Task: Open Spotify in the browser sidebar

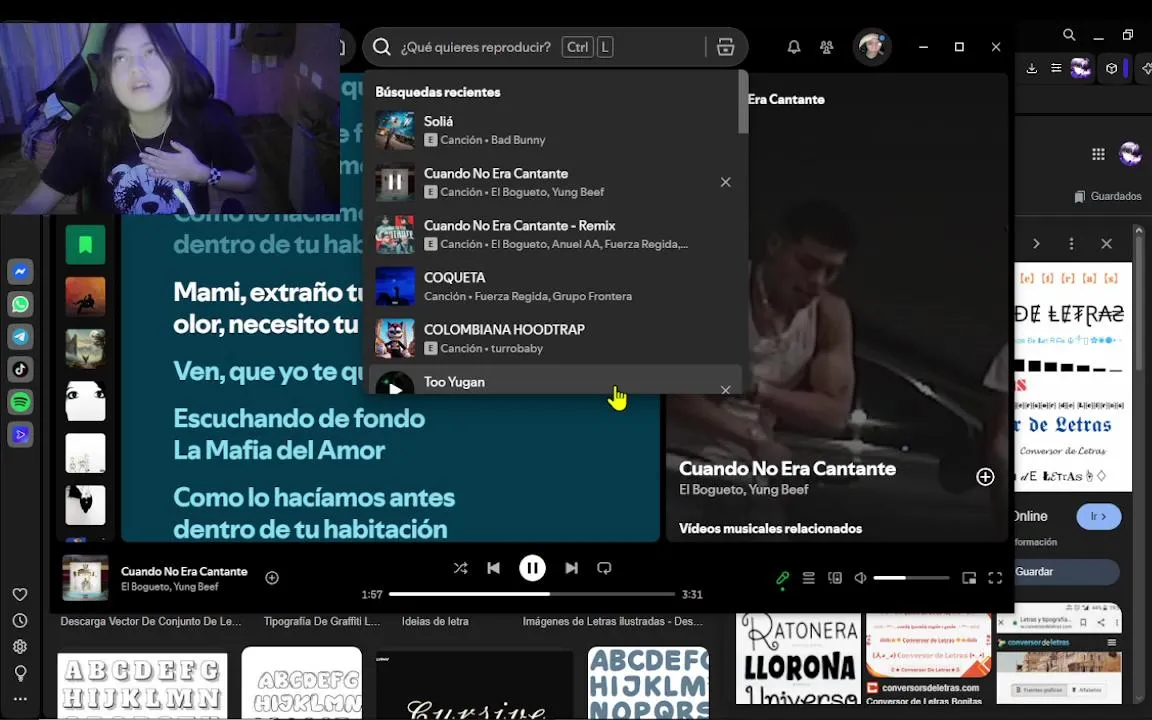Action: pos(20,402)
